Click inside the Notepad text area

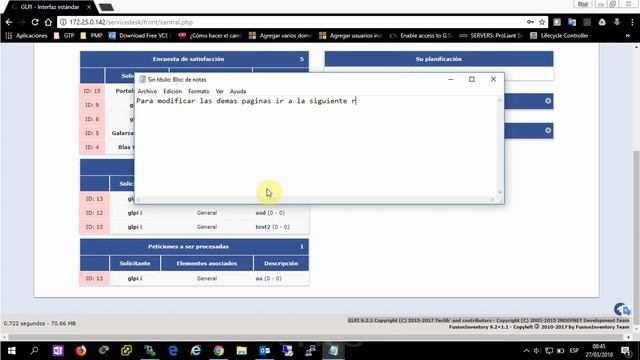(316, 147)
